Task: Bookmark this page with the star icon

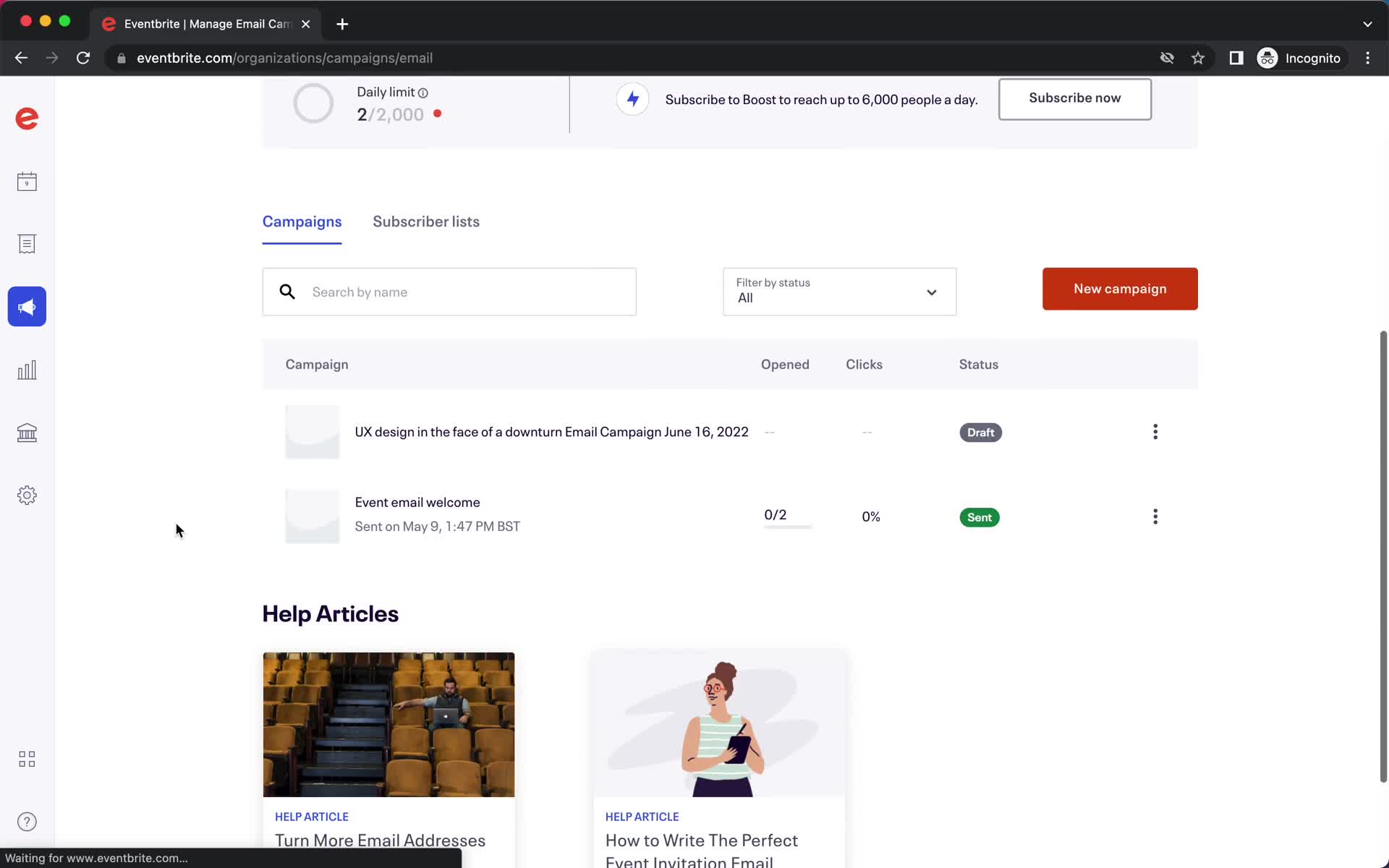Action: (x=1198, y=58)
